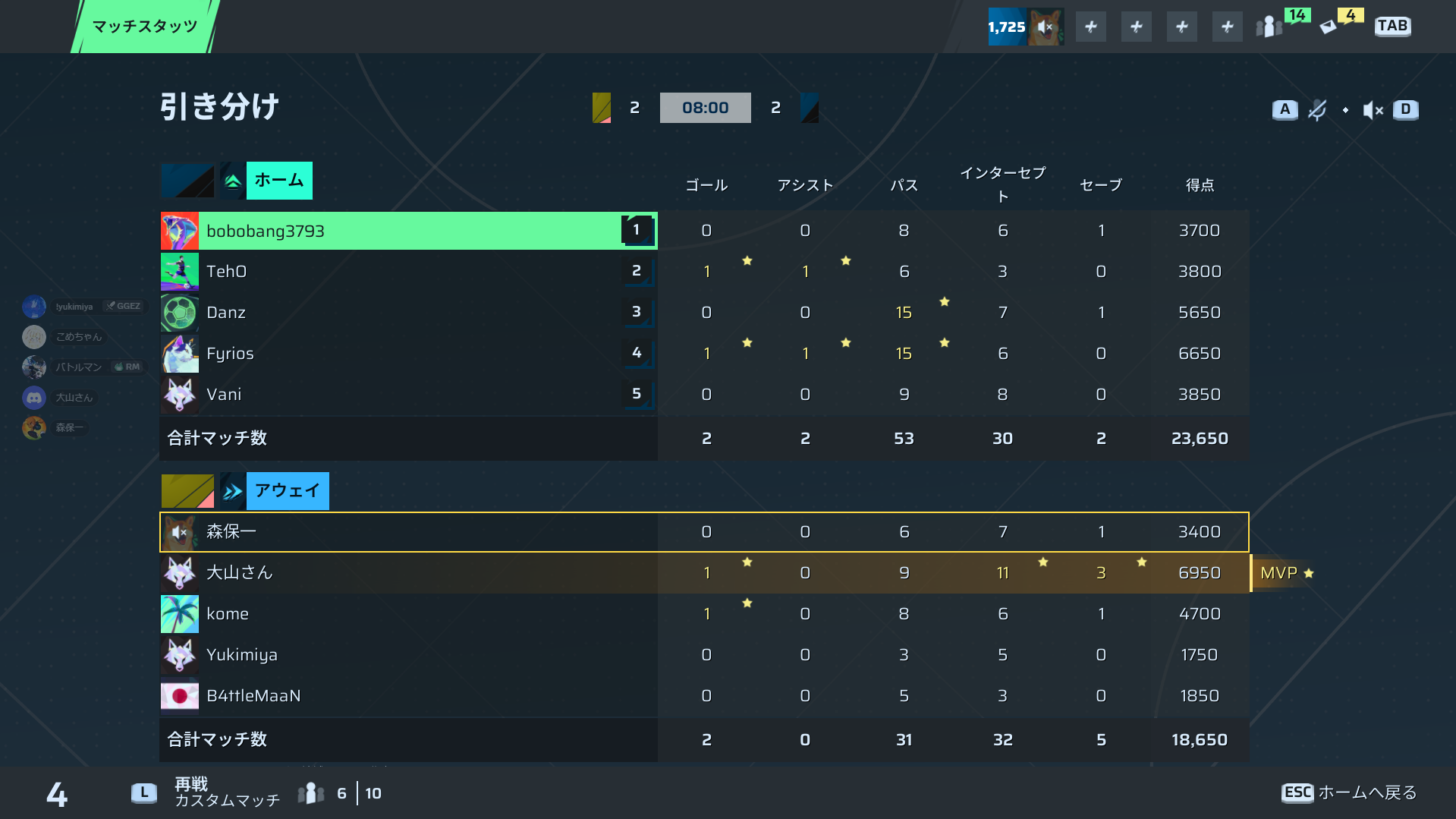The width and height of the screenshot is (1456, 819).
Task: Select bobobang3793 player row
Action: (409, 231)
